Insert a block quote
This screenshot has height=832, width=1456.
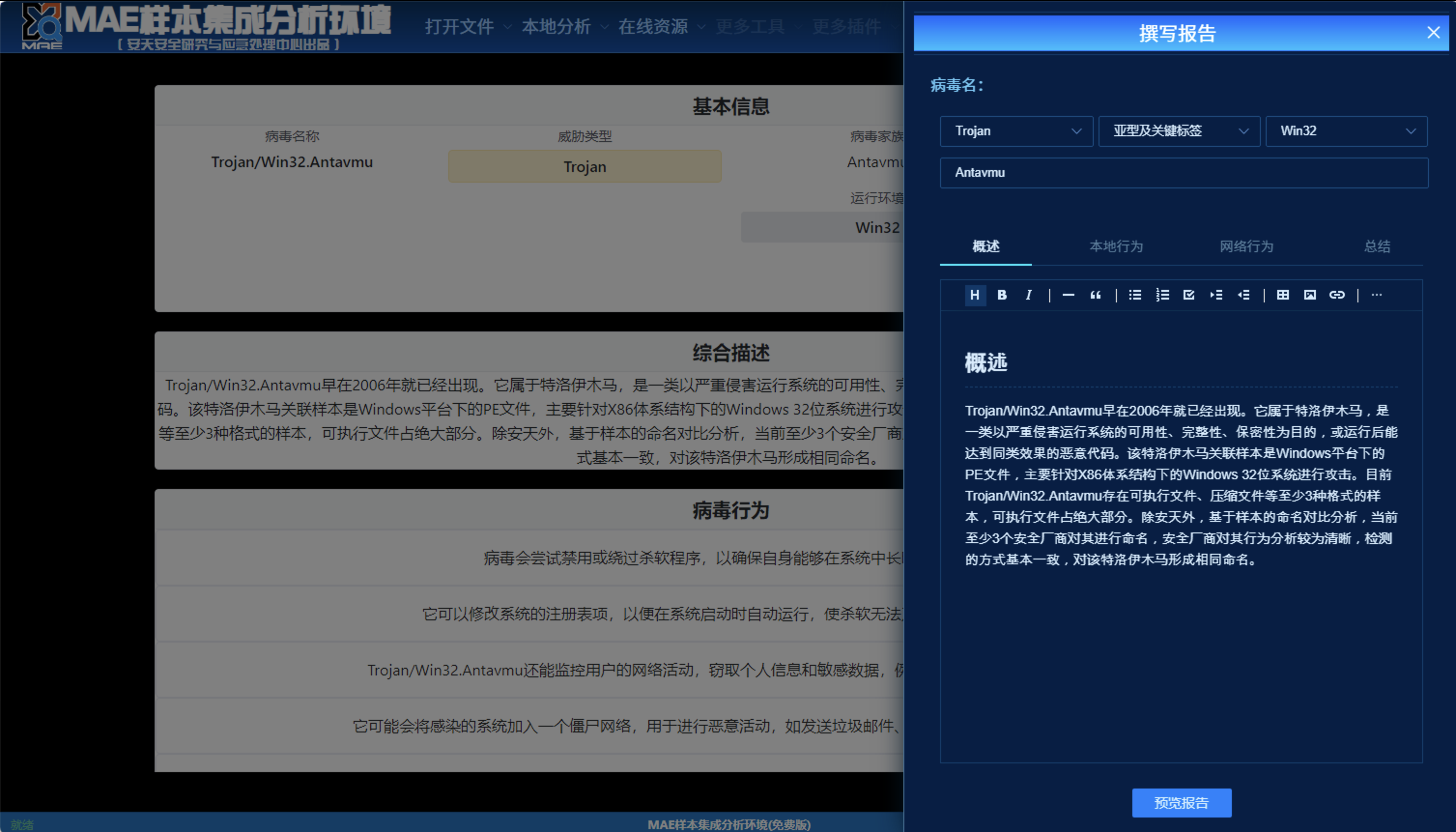pos(1095,295)
